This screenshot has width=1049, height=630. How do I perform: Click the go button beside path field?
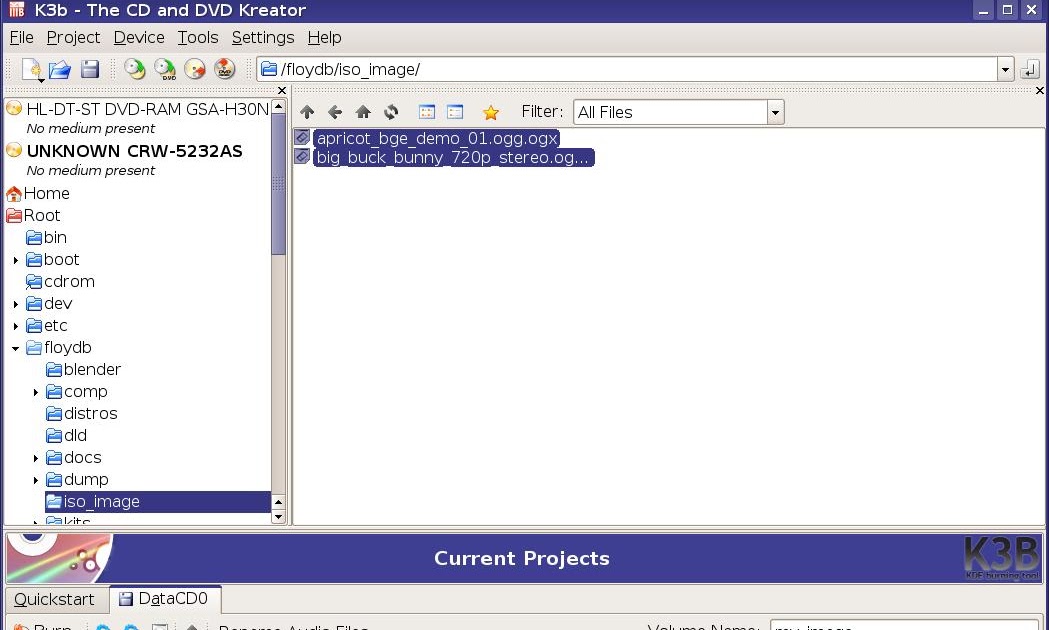pyautogui.click(x=1030, y=69)
